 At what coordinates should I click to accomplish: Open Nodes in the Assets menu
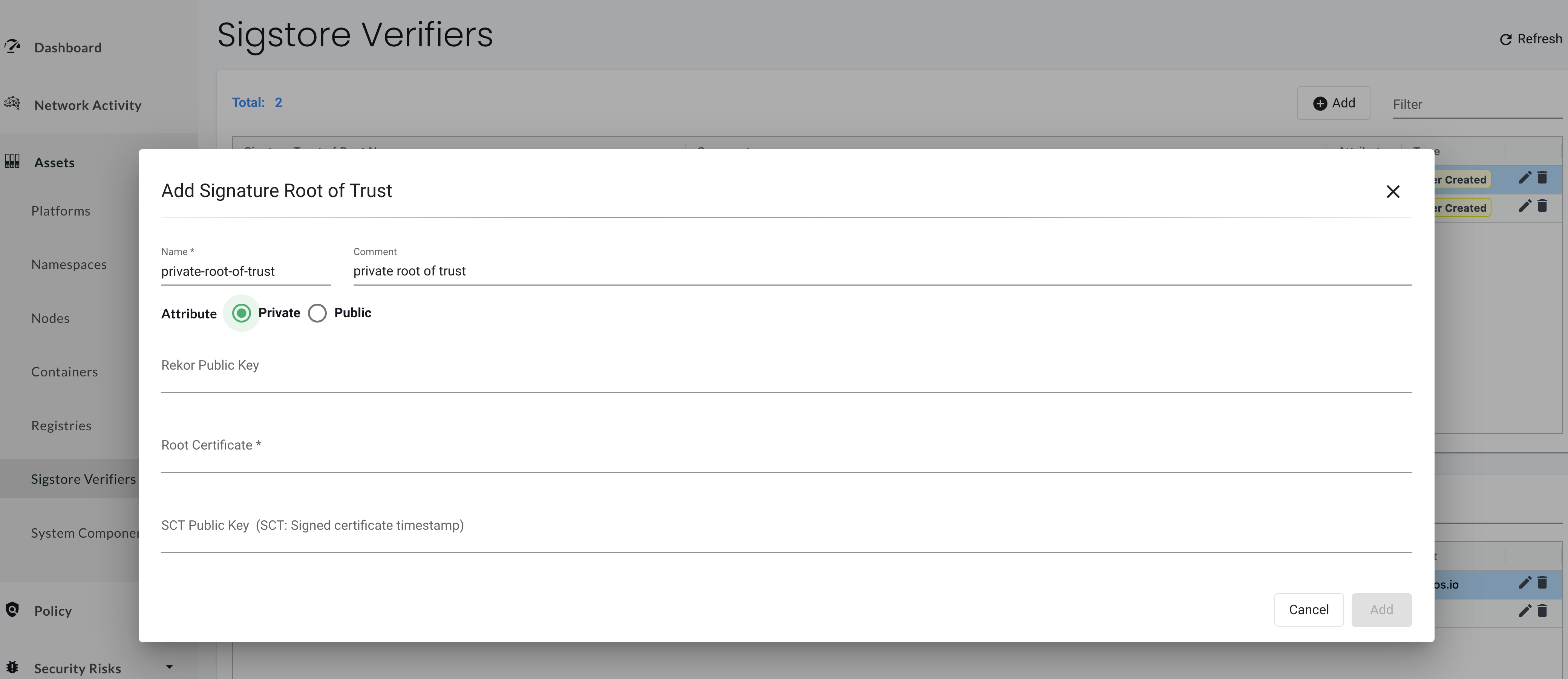(51, 318)
